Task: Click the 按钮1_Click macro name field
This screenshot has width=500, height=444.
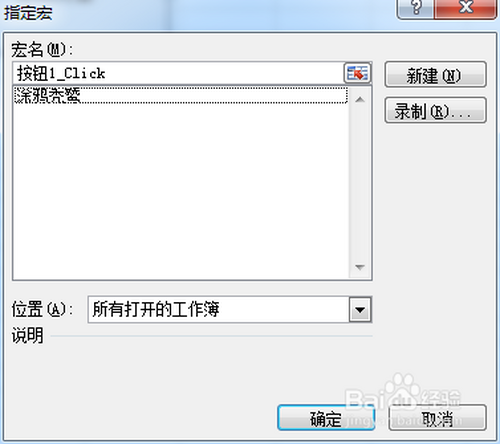Action: click(x=179, y=73)
